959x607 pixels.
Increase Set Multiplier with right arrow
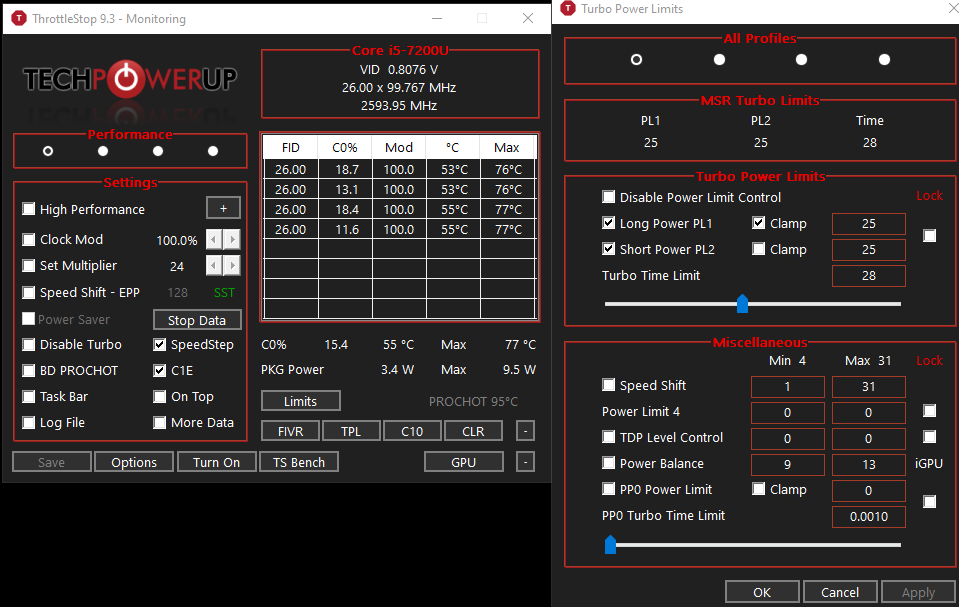click(x=232, y=266)
